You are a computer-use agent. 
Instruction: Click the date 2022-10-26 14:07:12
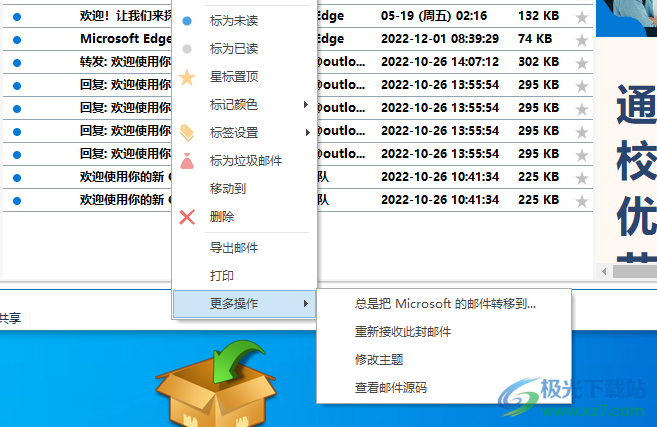440,62
